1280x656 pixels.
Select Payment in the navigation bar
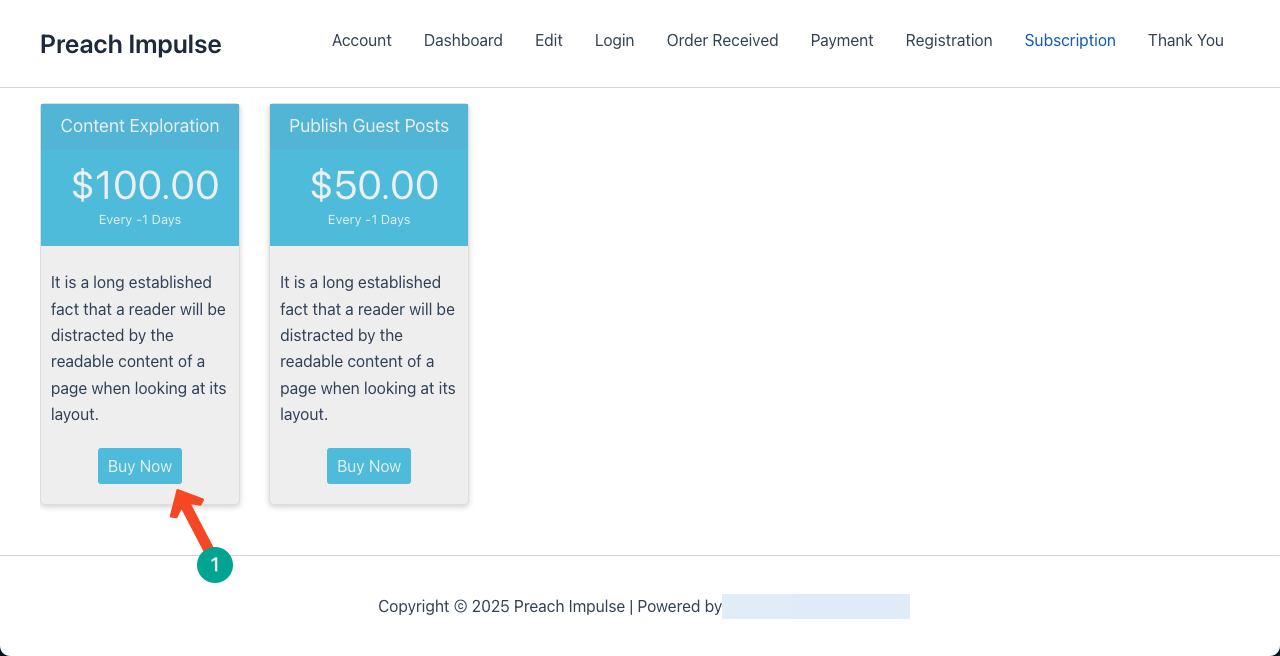pyautogui.click(x=842, y=40)
